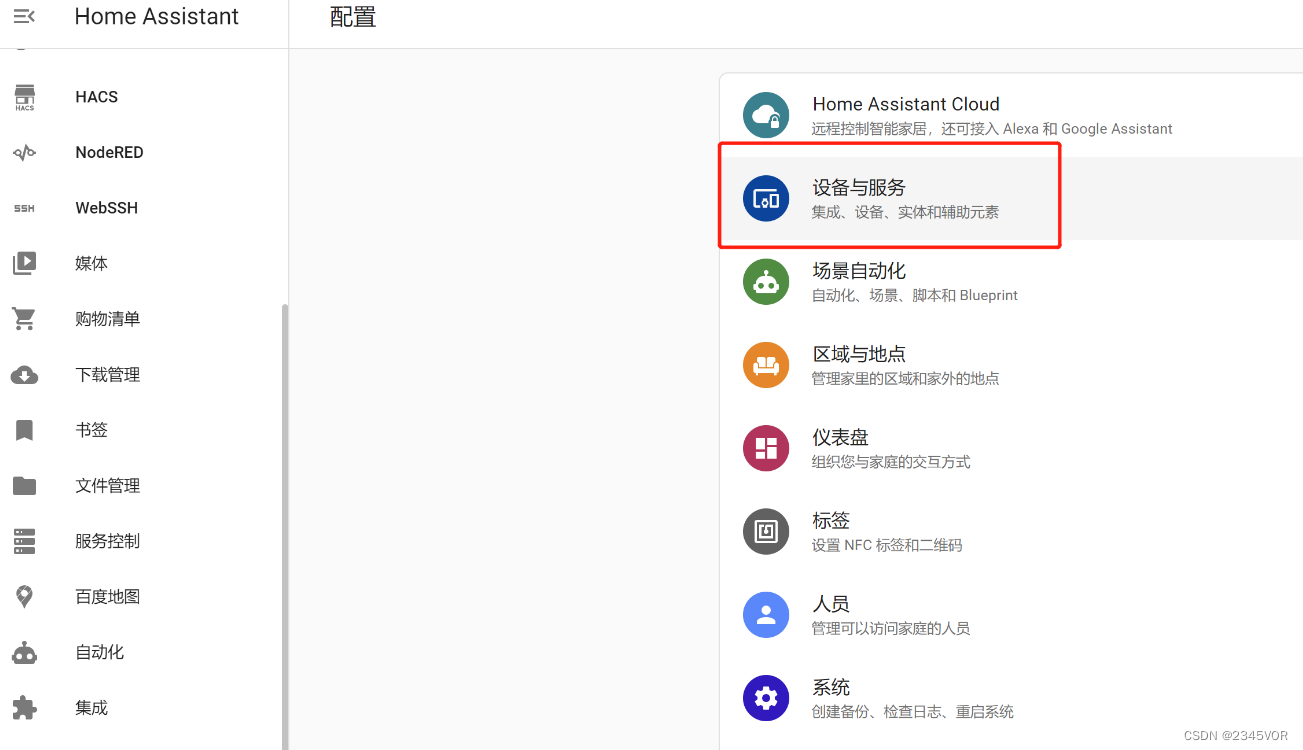Image resolution: width=1303 pixels, height=750 pixels.
Task: Open the shopping cart icon for 购物清单
Action: coord(24,319)
